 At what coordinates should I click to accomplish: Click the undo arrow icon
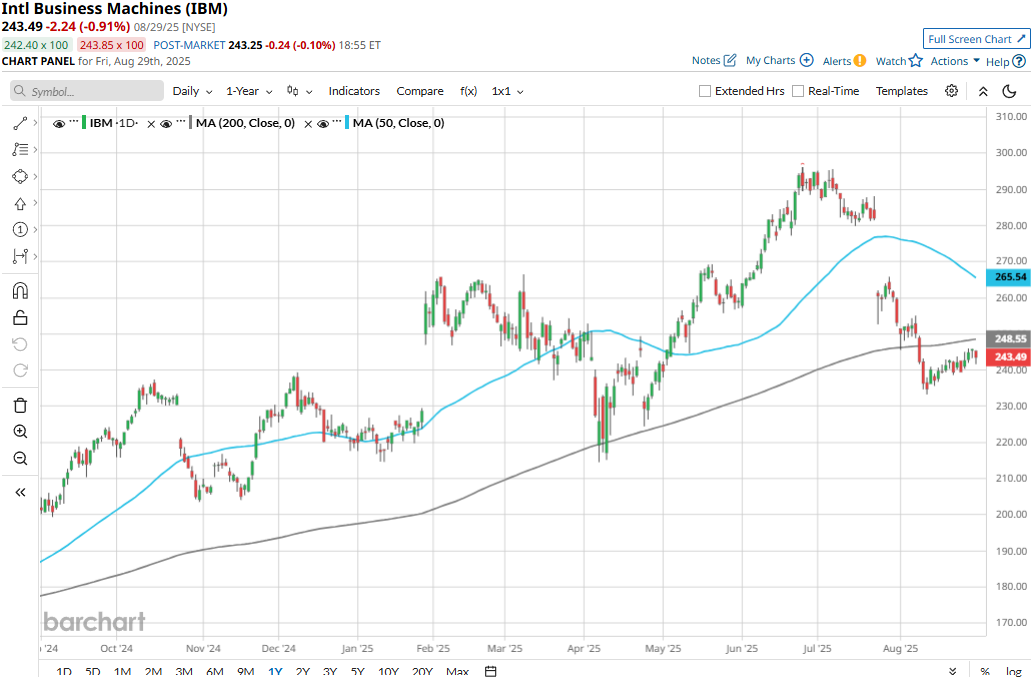(x=20, y=344)
